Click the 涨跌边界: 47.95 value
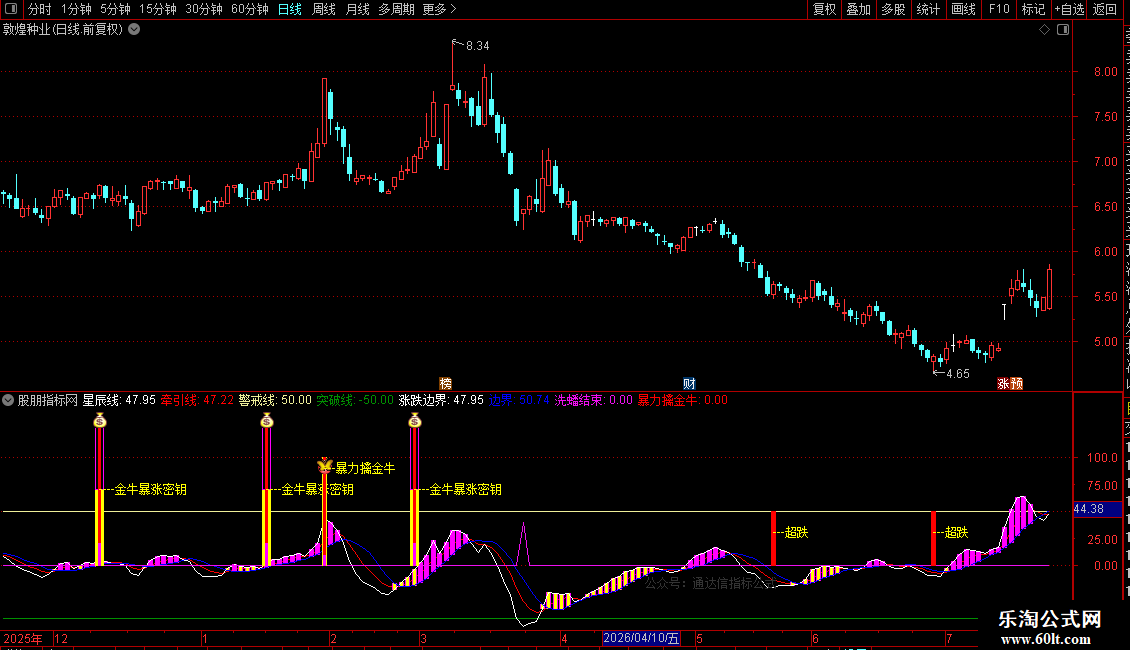Viewport: 1130px width, 650px height. point(441,400)
